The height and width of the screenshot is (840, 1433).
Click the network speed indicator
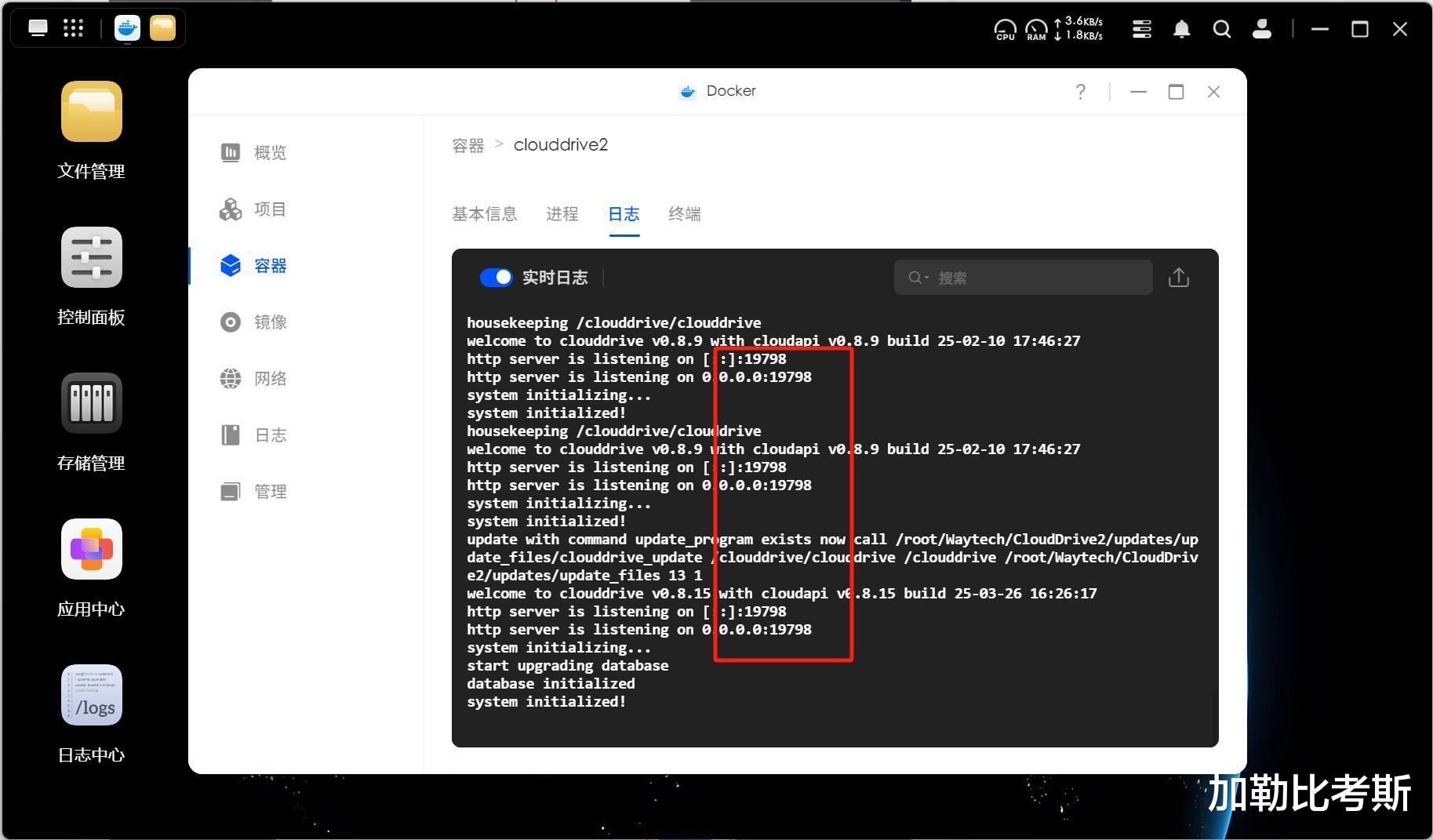click(1078, 28)
